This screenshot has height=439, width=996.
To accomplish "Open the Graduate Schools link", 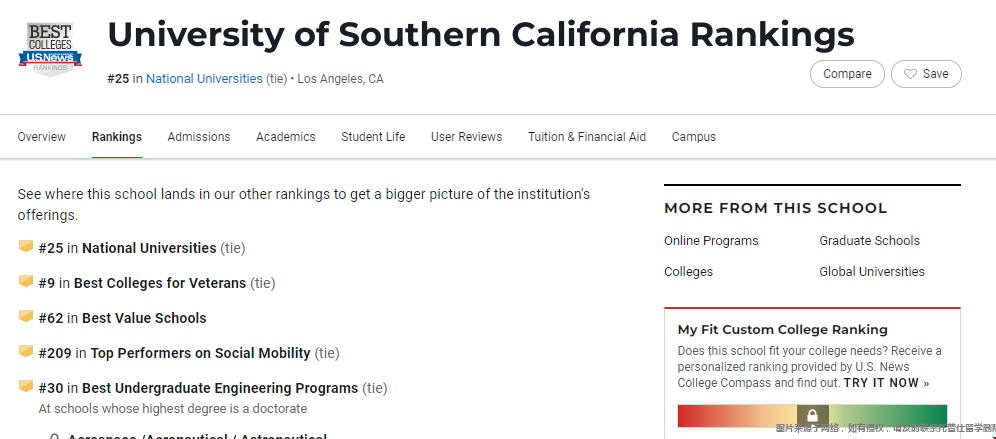I will (869, 241).
